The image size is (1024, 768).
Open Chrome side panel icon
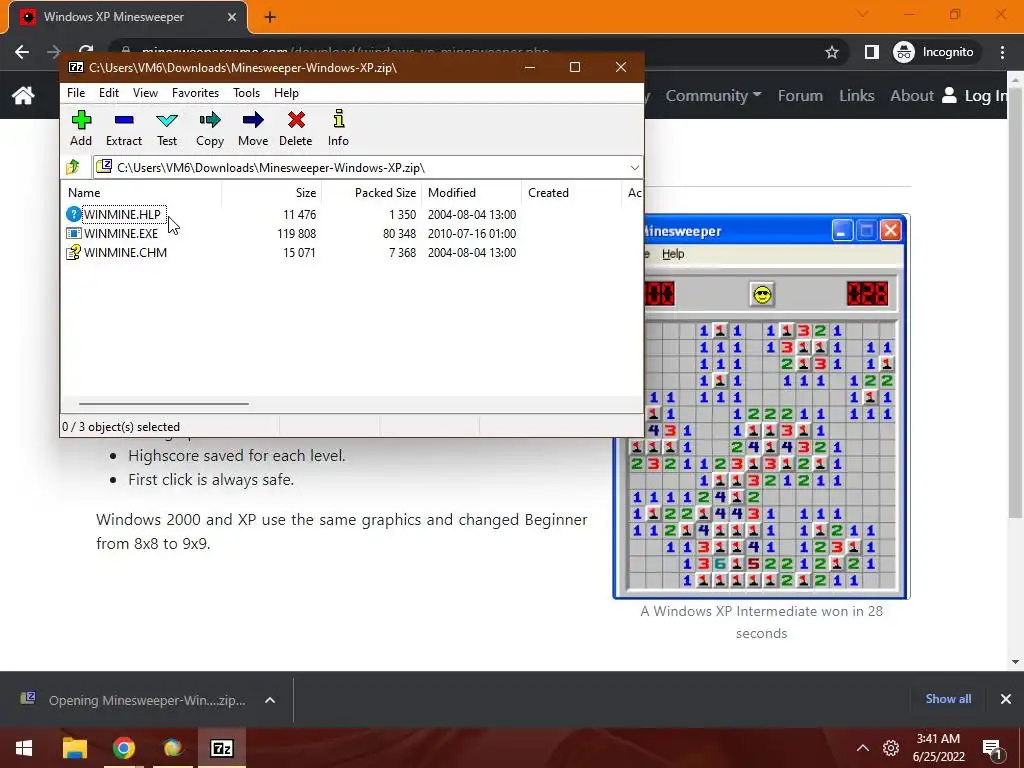871,52
